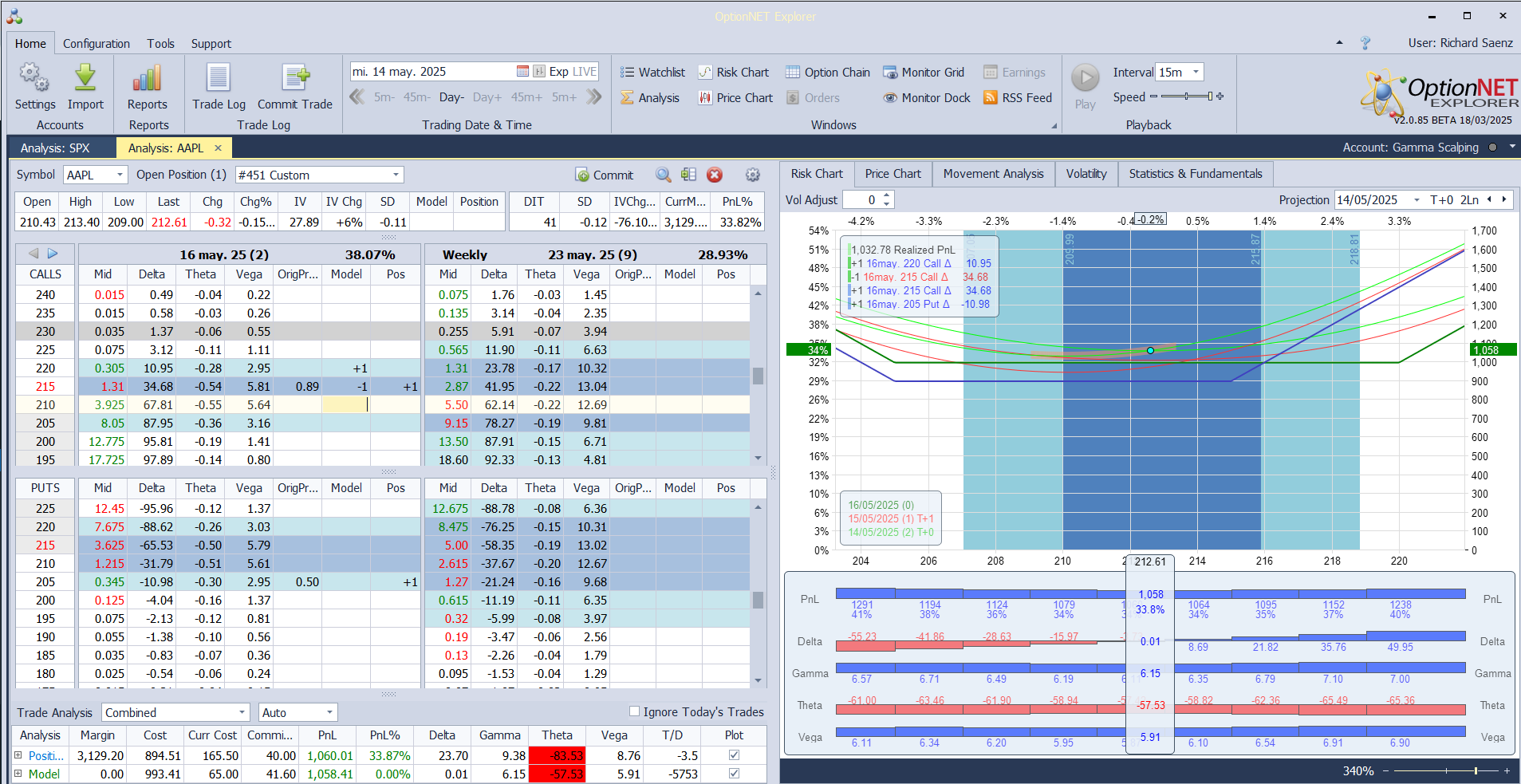Jump forward with the double right arrow

pos(593,97)
